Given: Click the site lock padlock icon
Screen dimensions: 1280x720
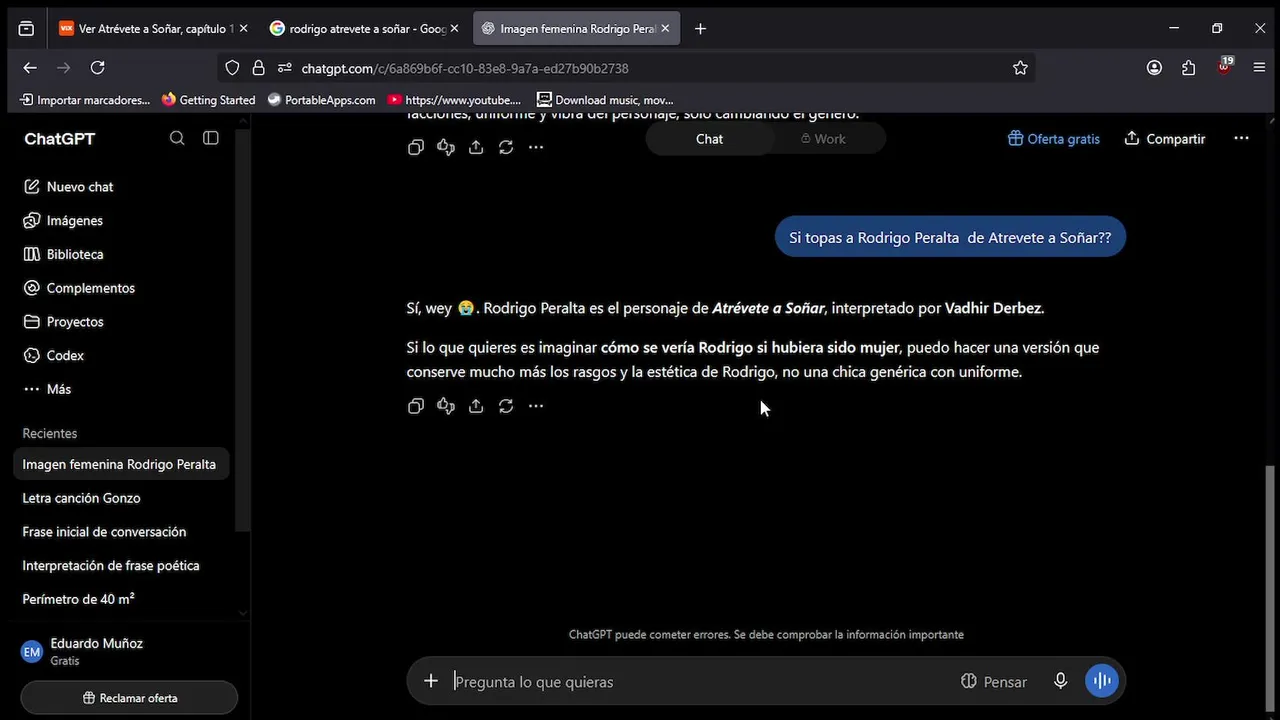Looking at the screenshot, I should pos(259,68).
